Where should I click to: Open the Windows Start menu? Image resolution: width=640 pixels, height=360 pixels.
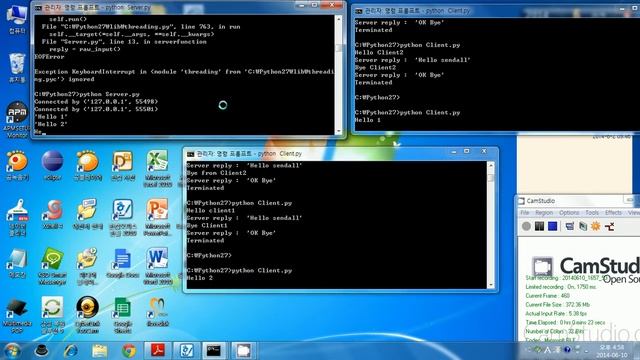(12, 351)
